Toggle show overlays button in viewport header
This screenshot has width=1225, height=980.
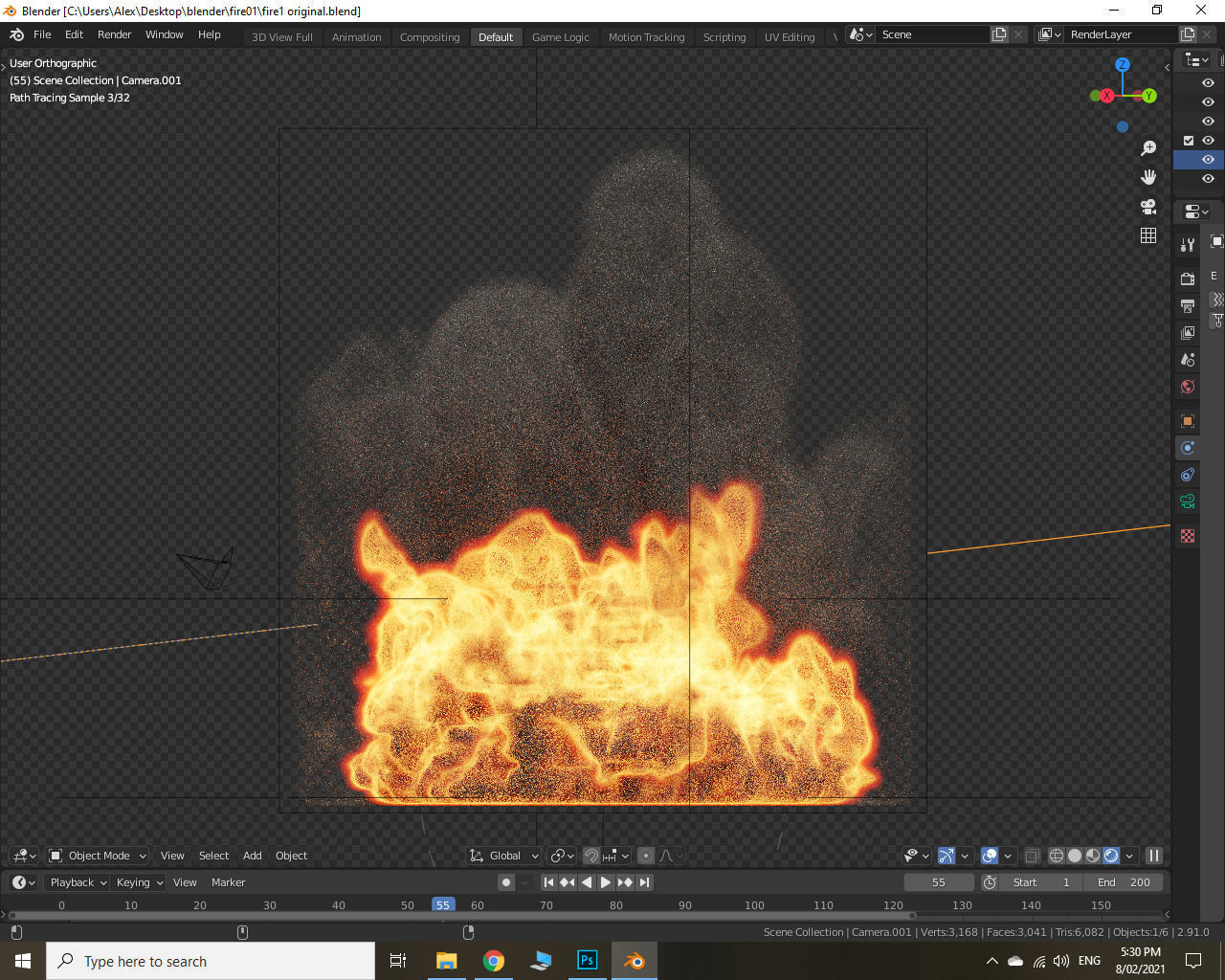pyautogui.click(x=990, y=856)
